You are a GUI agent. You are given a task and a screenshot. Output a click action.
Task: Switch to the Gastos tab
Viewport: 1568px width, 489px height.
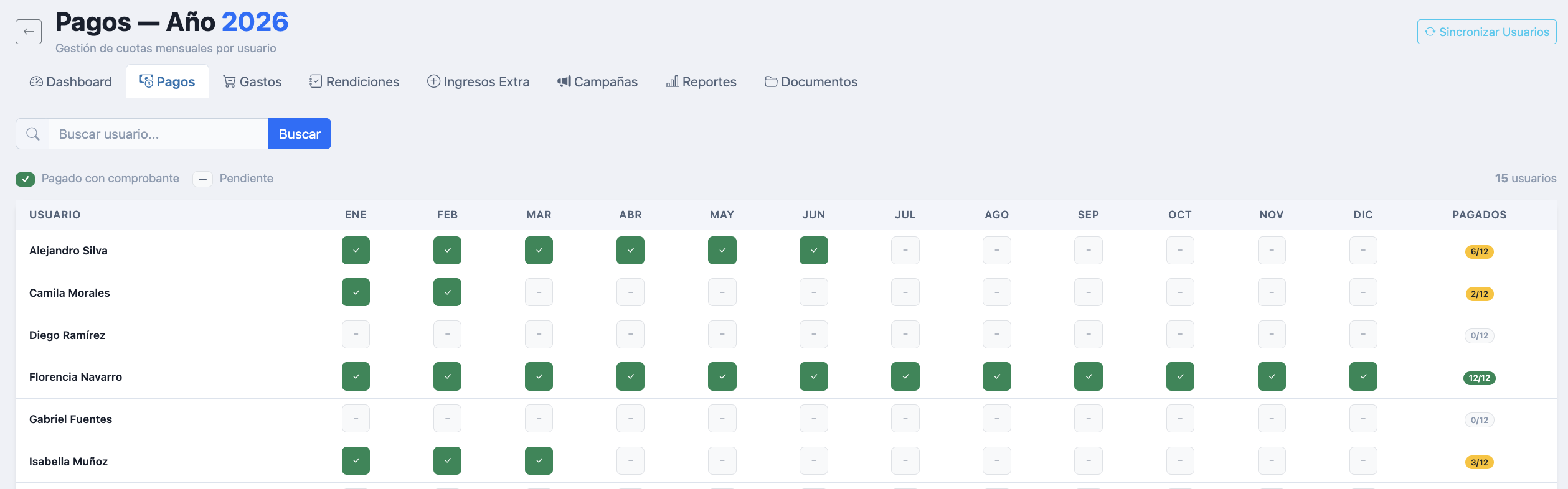click(x=253, y=81)
